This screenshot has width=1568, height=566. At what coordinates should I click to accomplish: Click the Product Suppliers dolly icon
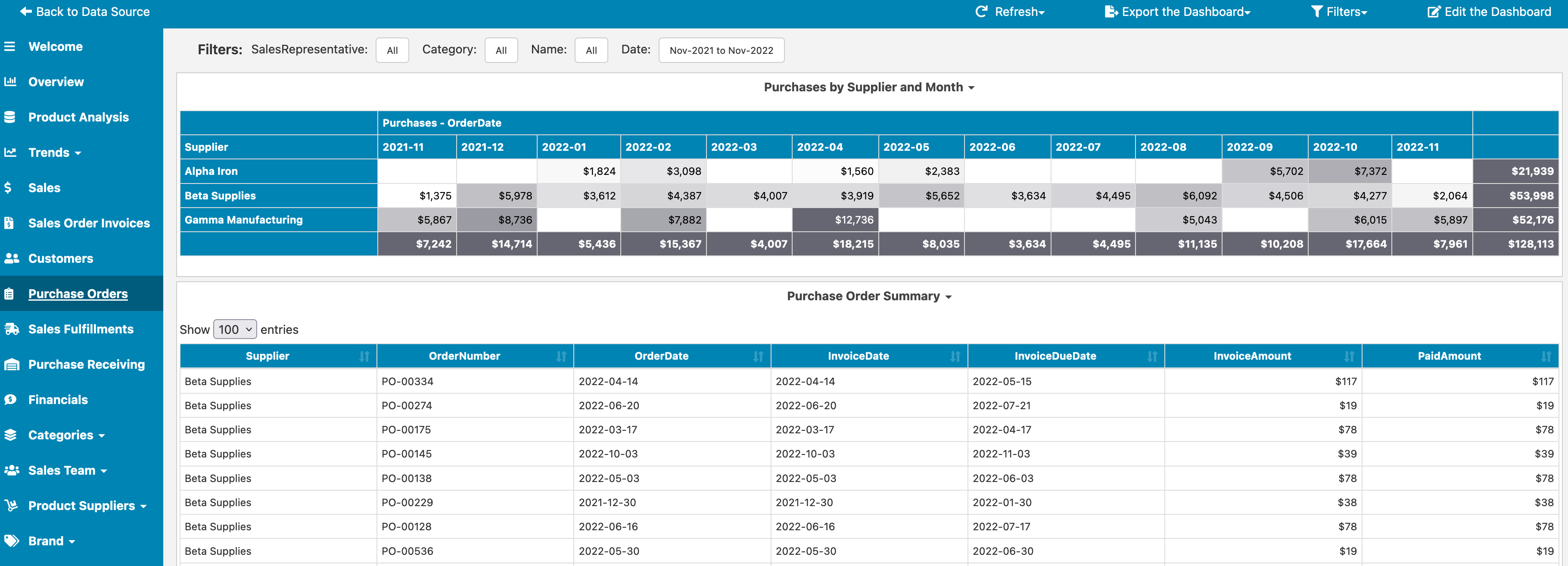click(11, 505)
